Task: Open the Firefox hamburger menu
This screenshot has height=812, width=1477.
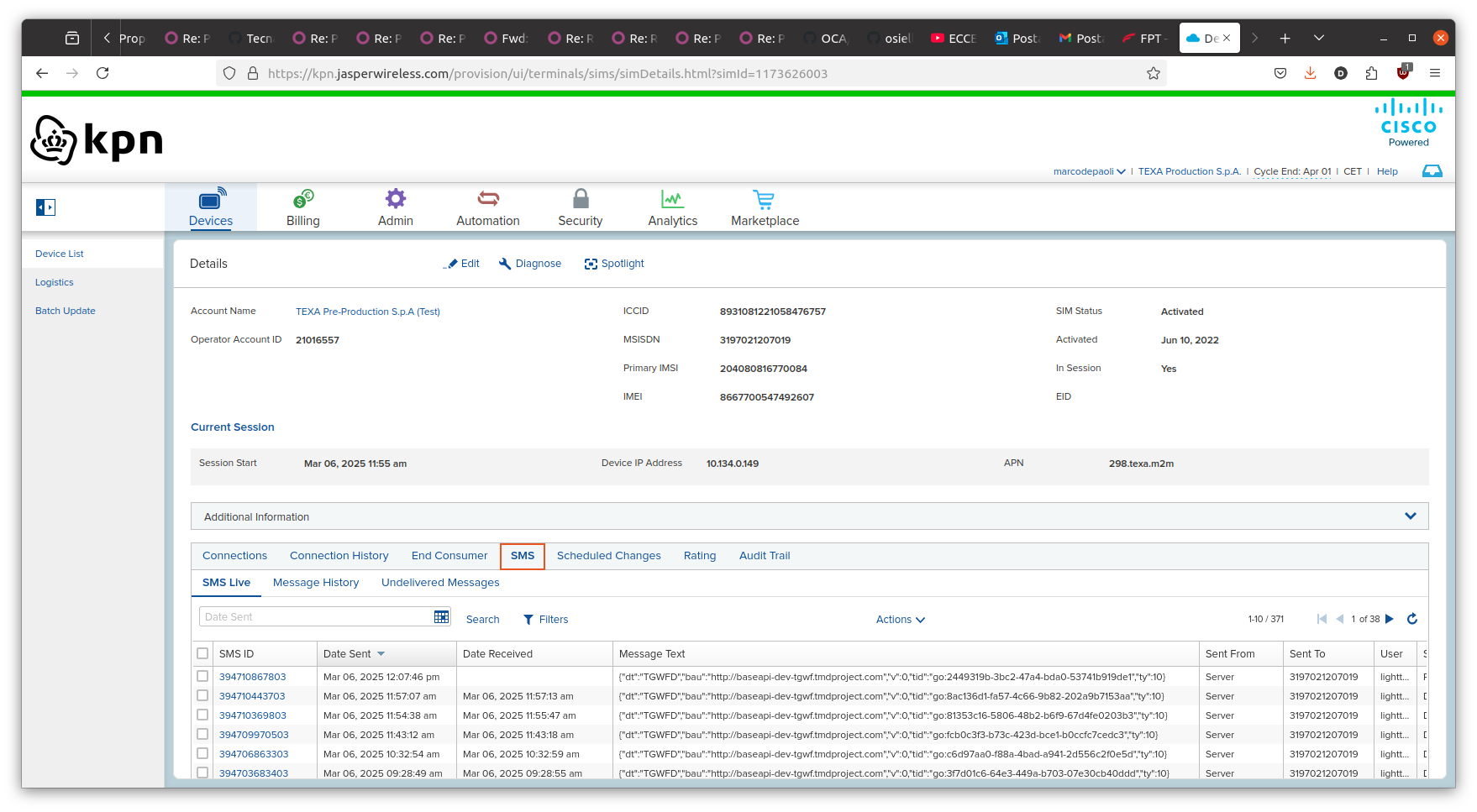Action: [1435, 73]
